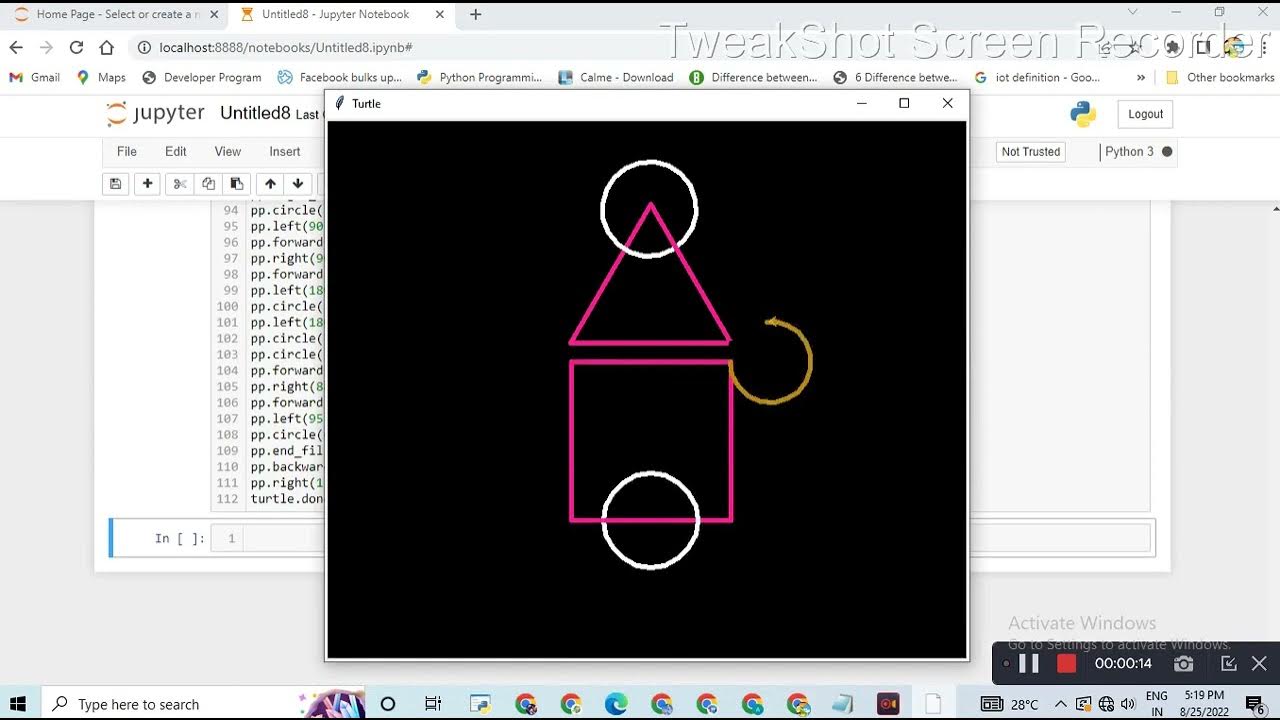1280x720 pixels.
Task: Insert a cell below with plus icon
Action: click(x=147, y=183)
